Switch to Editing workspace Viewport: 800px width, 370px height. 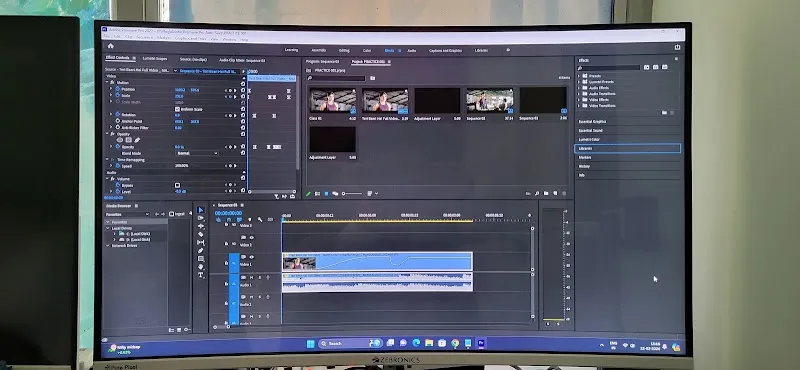344,51
